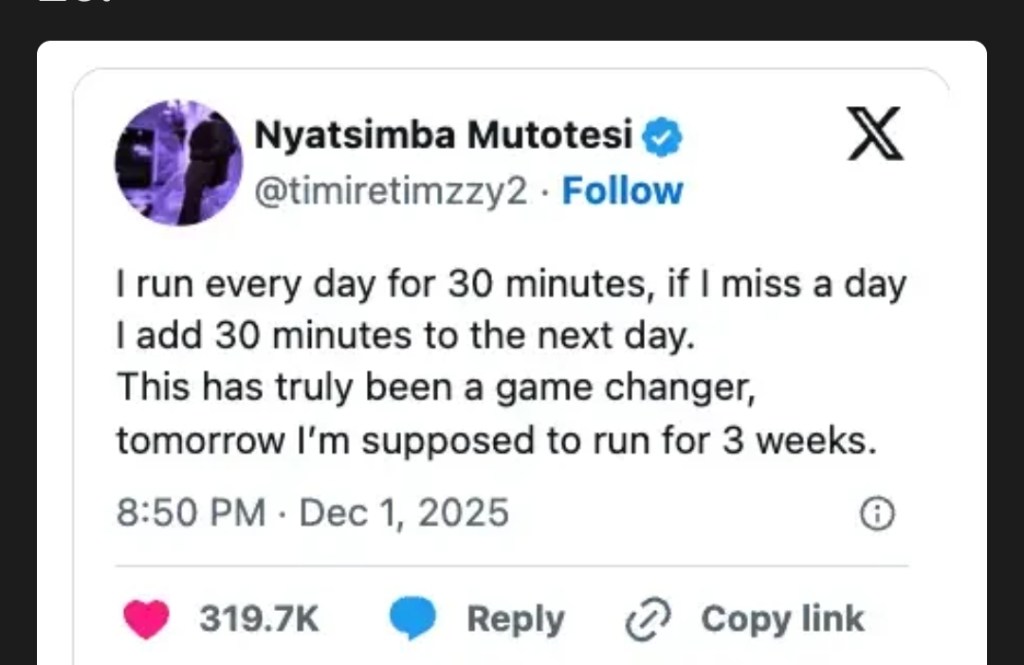This screenshot has height=665, width=1024.
Task: Open the X logo on the tweet
Action: [x=875, y=135]
